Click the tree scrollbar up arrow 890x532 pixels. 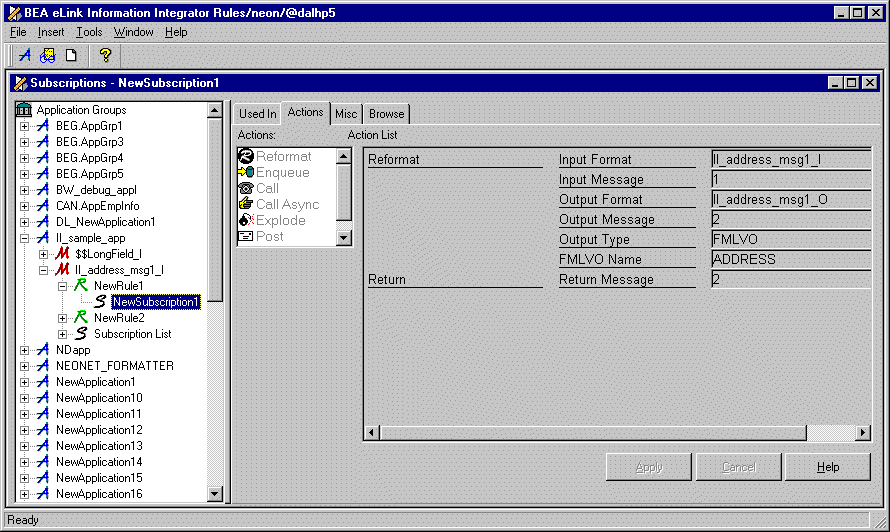(215, 110)
